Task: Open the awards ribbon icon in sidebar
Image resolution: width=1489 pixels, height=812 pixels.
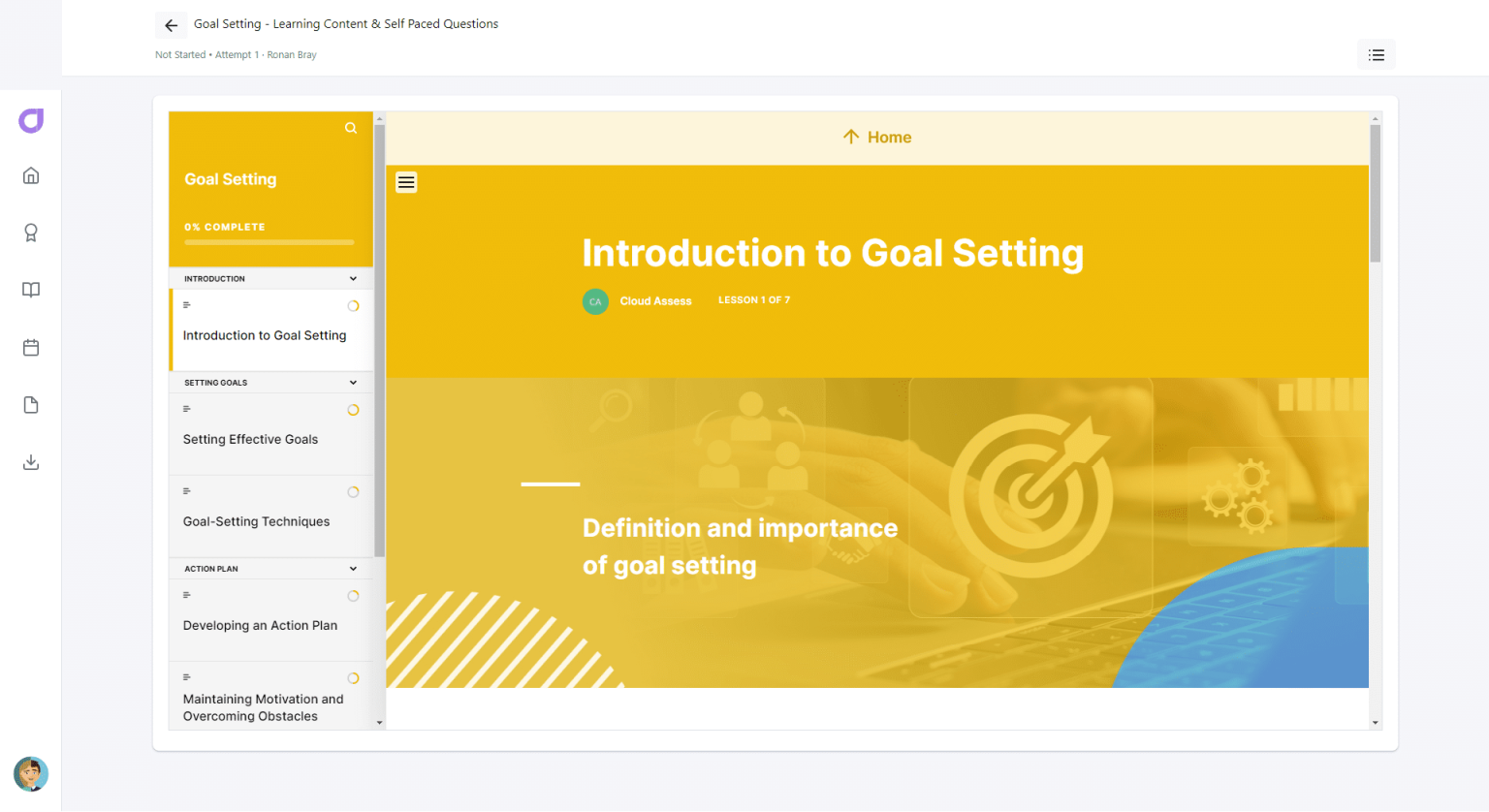Action: click(x=31, y=233)
